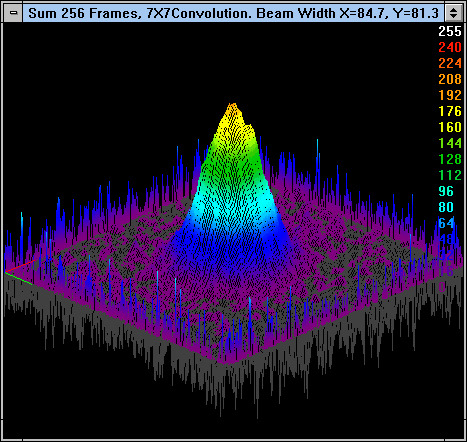Select the red 240 legend value

pyautogui.click(x=450, y=47)
